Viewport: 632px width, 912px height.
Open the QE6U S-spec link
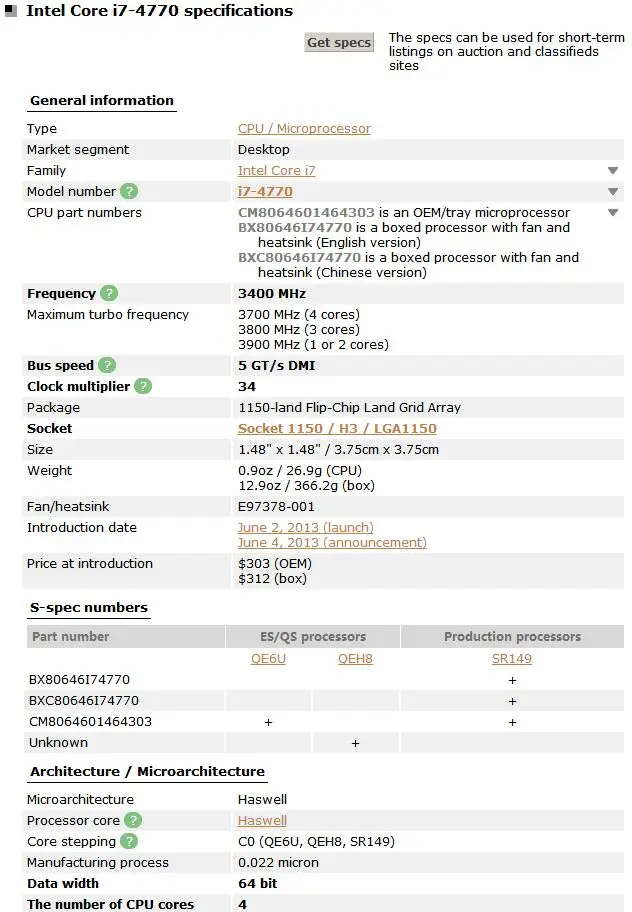coord(268,659)
